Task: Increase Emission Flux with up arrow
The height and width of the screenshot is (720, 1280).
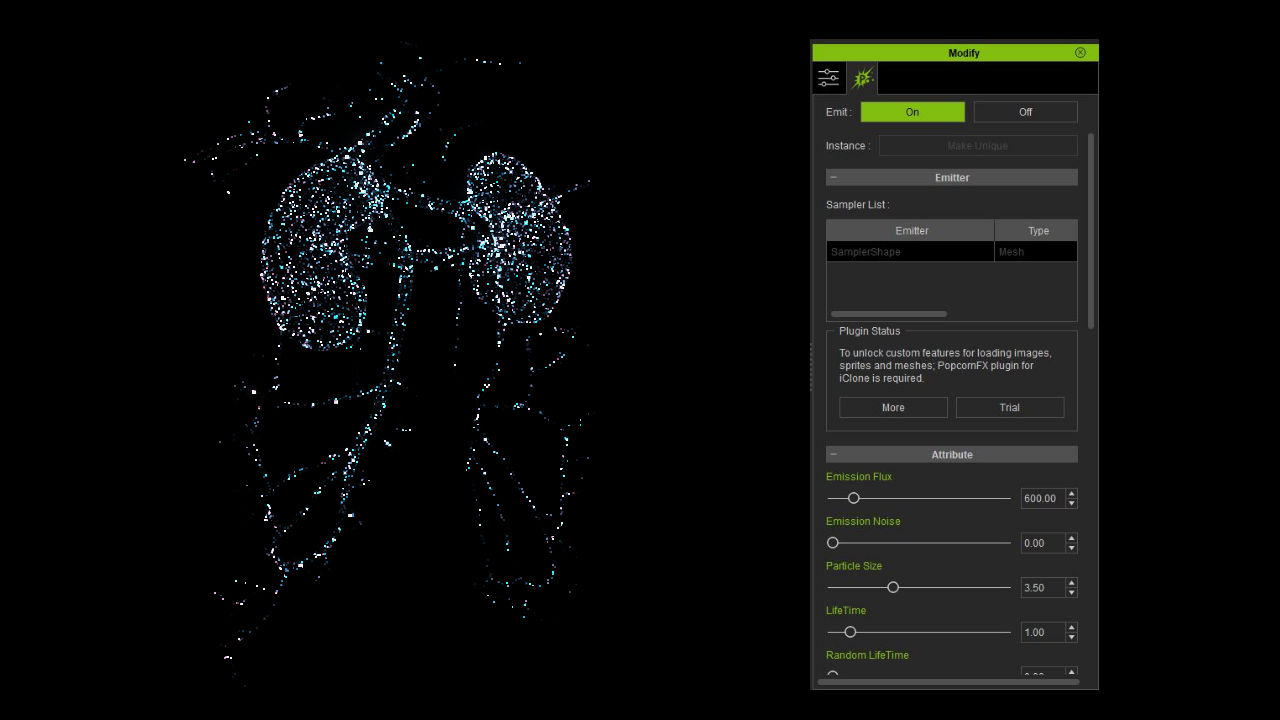Action: point(1071,493)
